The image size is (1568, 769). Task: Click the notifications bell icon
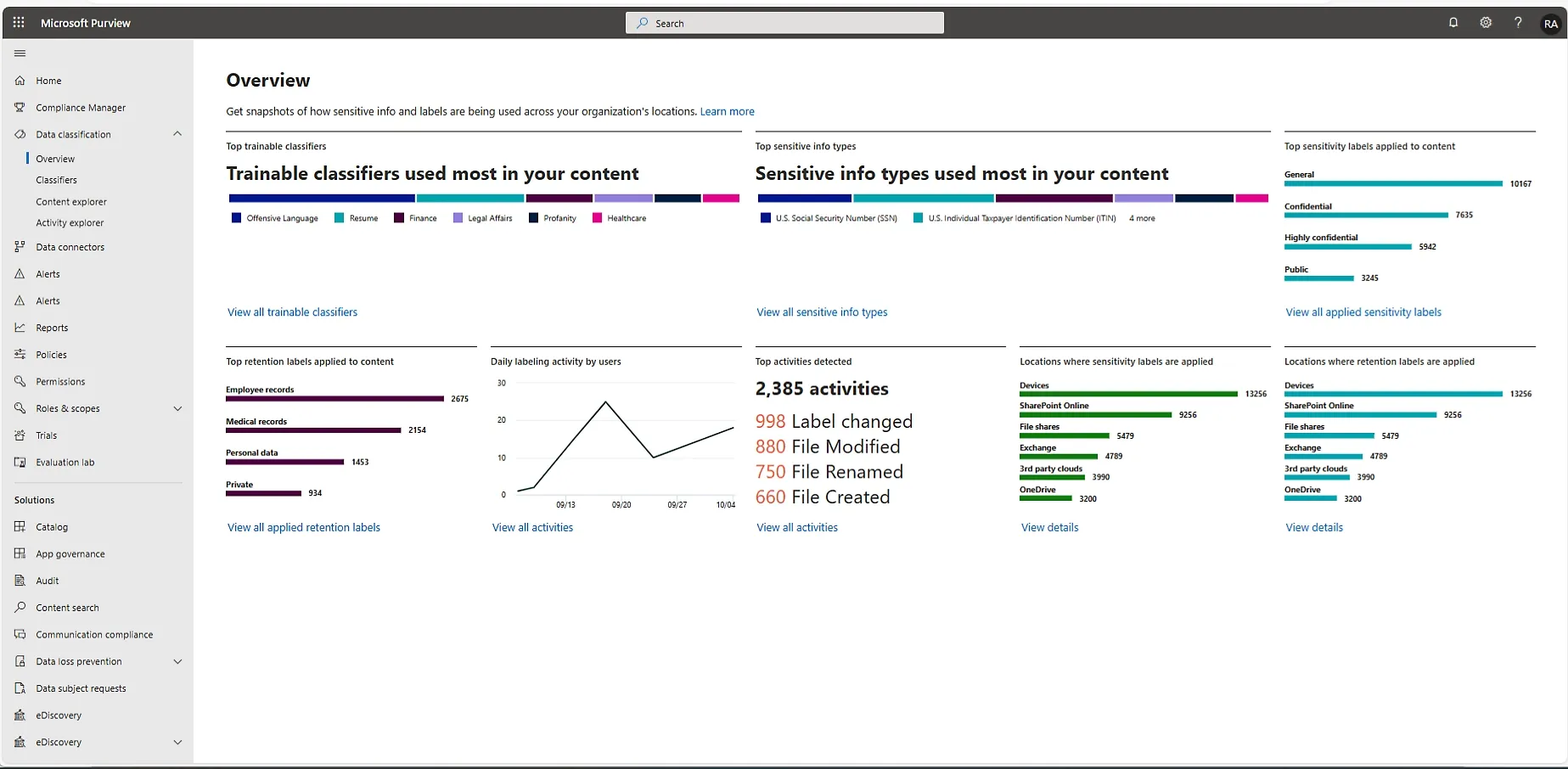[x=1453, y=23]
